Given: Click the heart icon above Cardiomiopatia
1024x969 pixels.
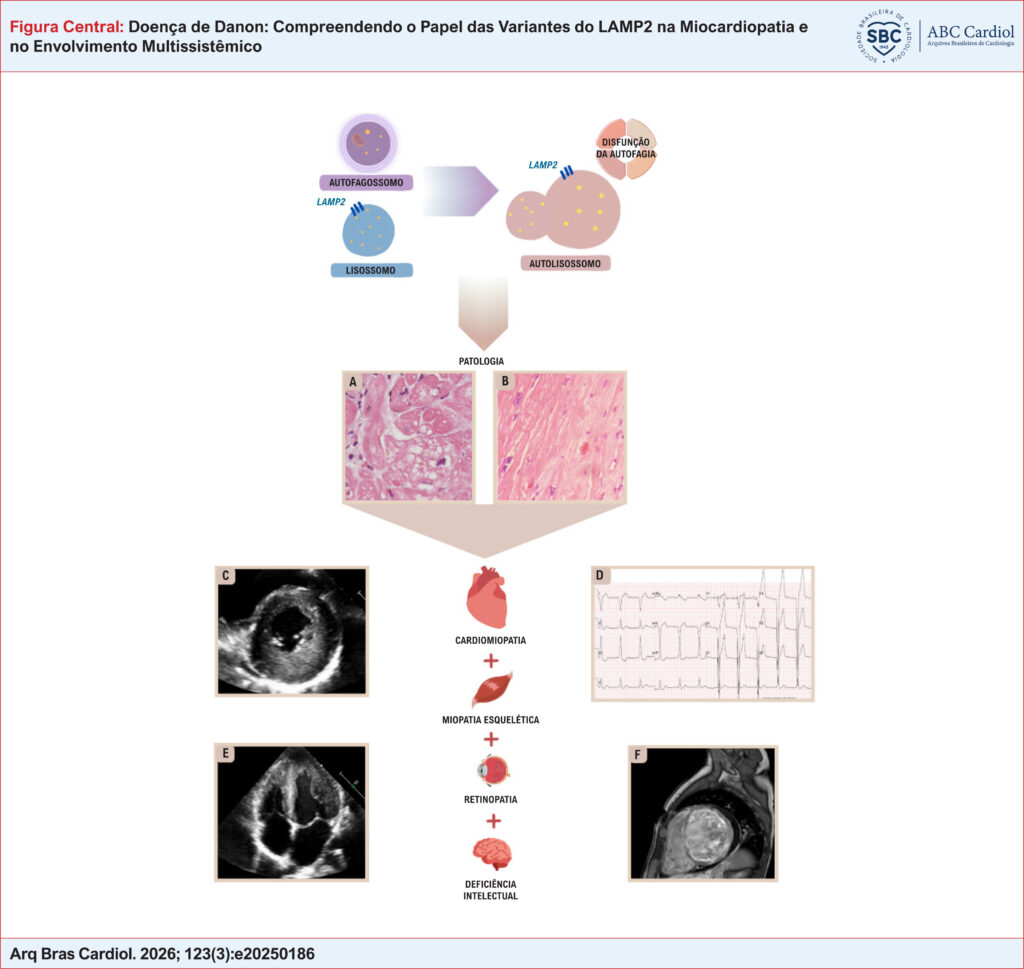Looking at the screenshot, I should pyautogui.click(x=487, y=597).
